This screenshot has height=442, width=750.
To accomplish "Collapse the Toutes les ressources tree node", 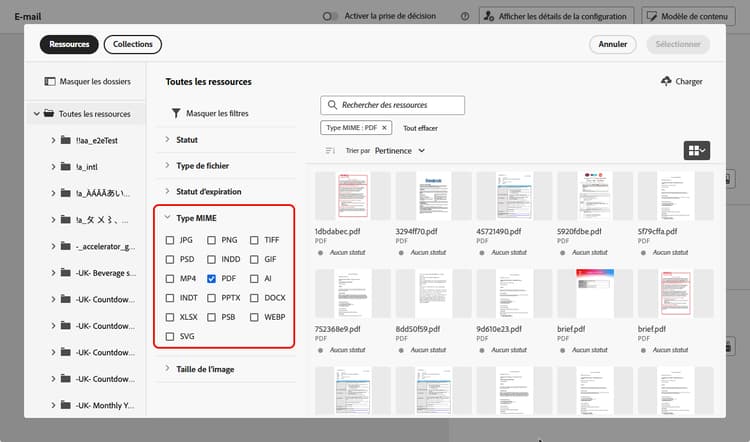I will [36, 114].
